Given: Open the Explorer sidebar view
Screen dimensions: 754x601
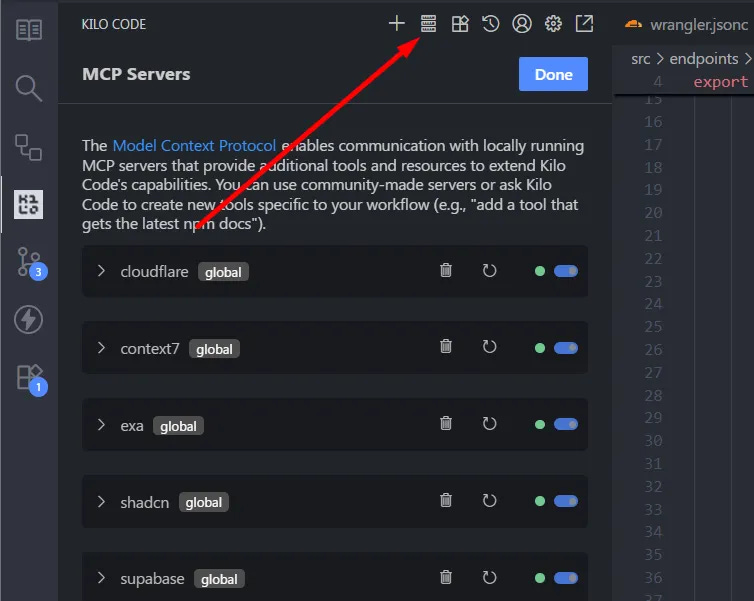Looking at the screenshot, I should click(x=29, y=30).
